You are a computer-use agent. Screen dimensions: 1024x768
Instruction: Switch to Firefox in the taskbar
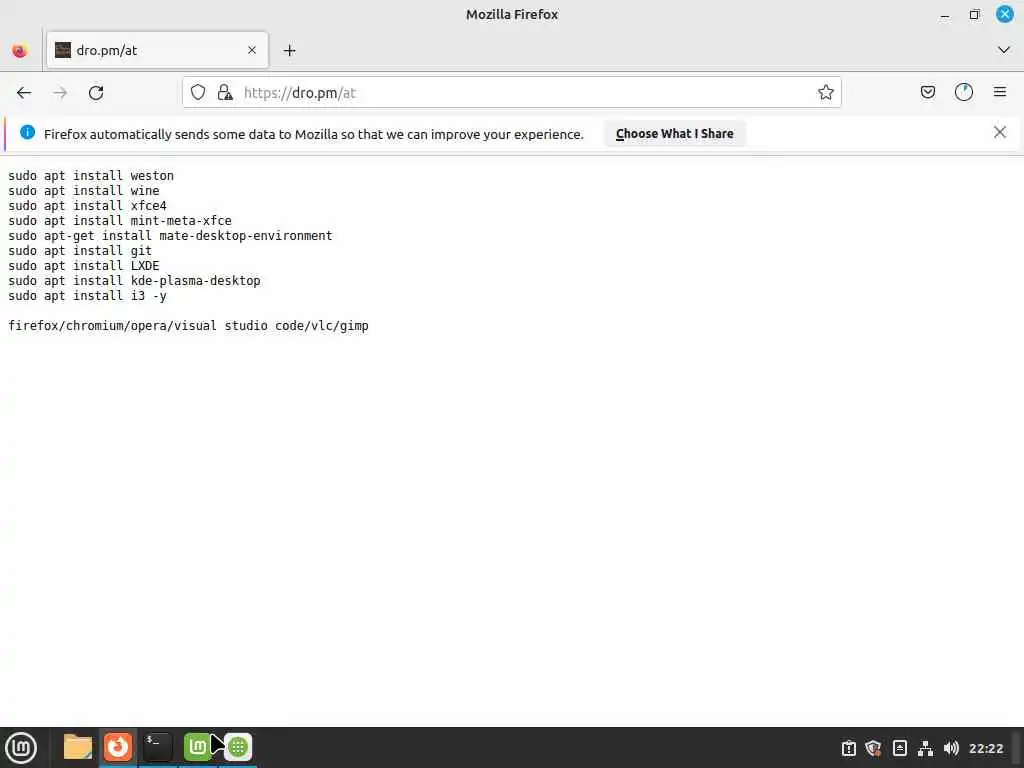click(118, 747)
